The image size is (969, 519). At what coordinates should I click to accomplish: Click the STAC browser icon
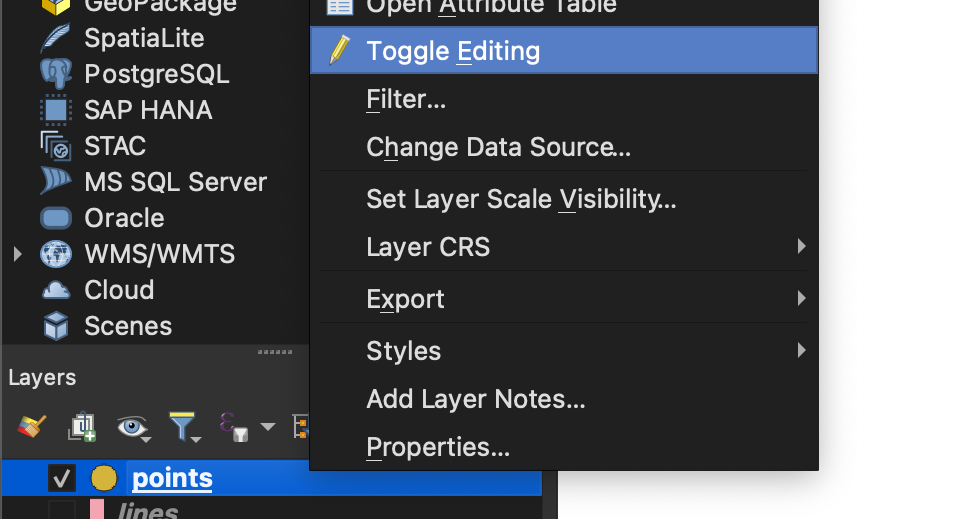56,146
